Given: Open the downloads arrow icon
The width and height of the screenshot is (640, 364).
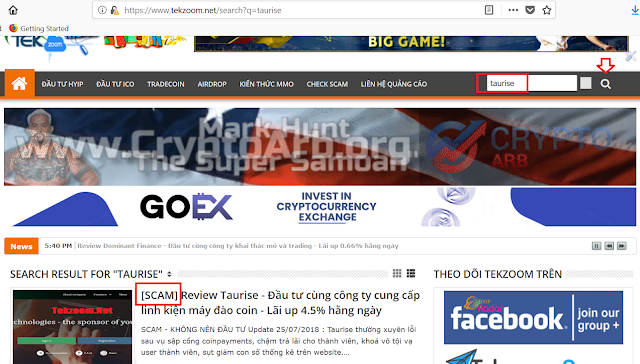Looking at the screenshot, I should click(635, 10).
